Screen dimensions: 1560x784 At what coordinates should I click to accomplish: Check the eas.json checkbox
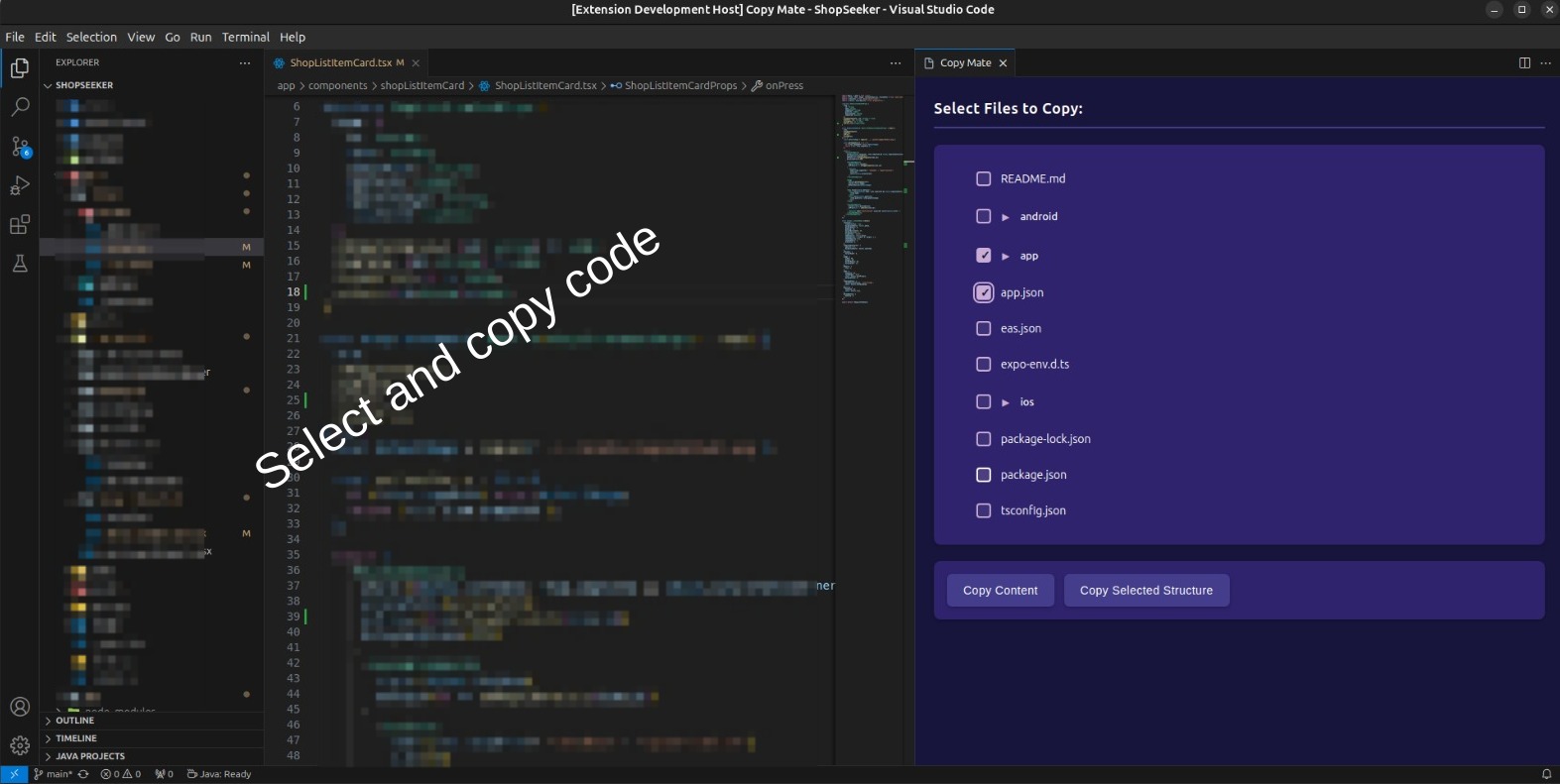coord(984,328)
